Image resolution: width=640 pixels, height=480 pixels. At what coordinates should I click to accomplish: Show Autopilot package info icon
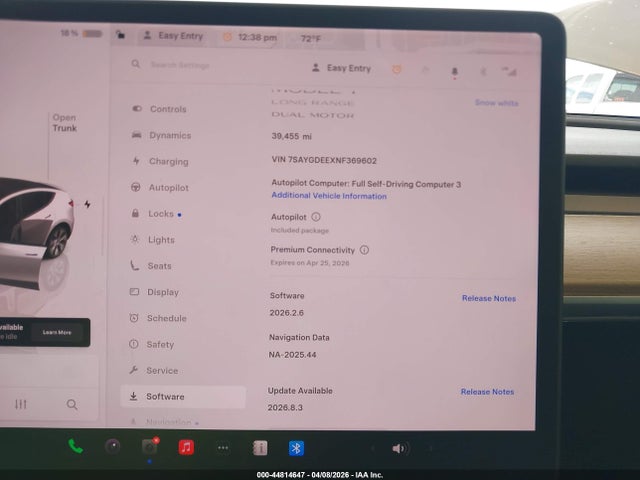[x=316, y=217]
